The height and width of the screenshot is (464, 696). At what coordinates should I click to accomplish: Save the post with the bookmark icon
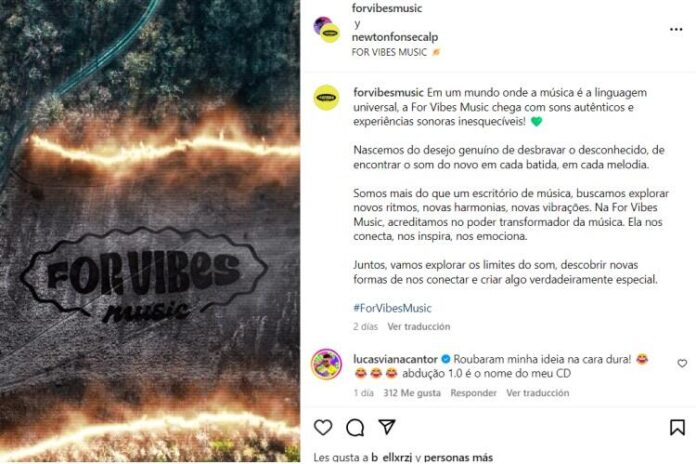click(x=677, y=428)
